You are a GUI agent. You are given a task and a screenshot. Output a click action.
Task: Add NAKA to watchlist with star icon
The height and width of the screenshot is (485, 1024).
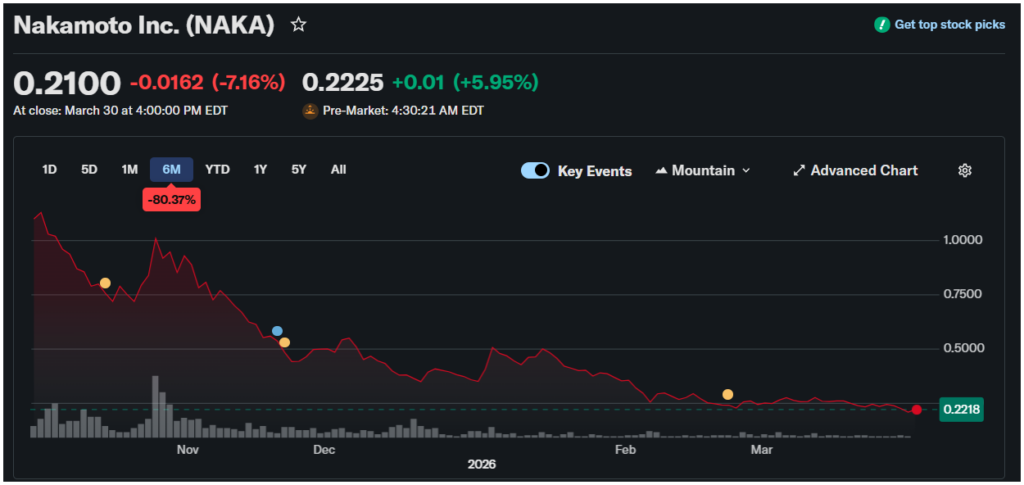click(x=298, y=25)
